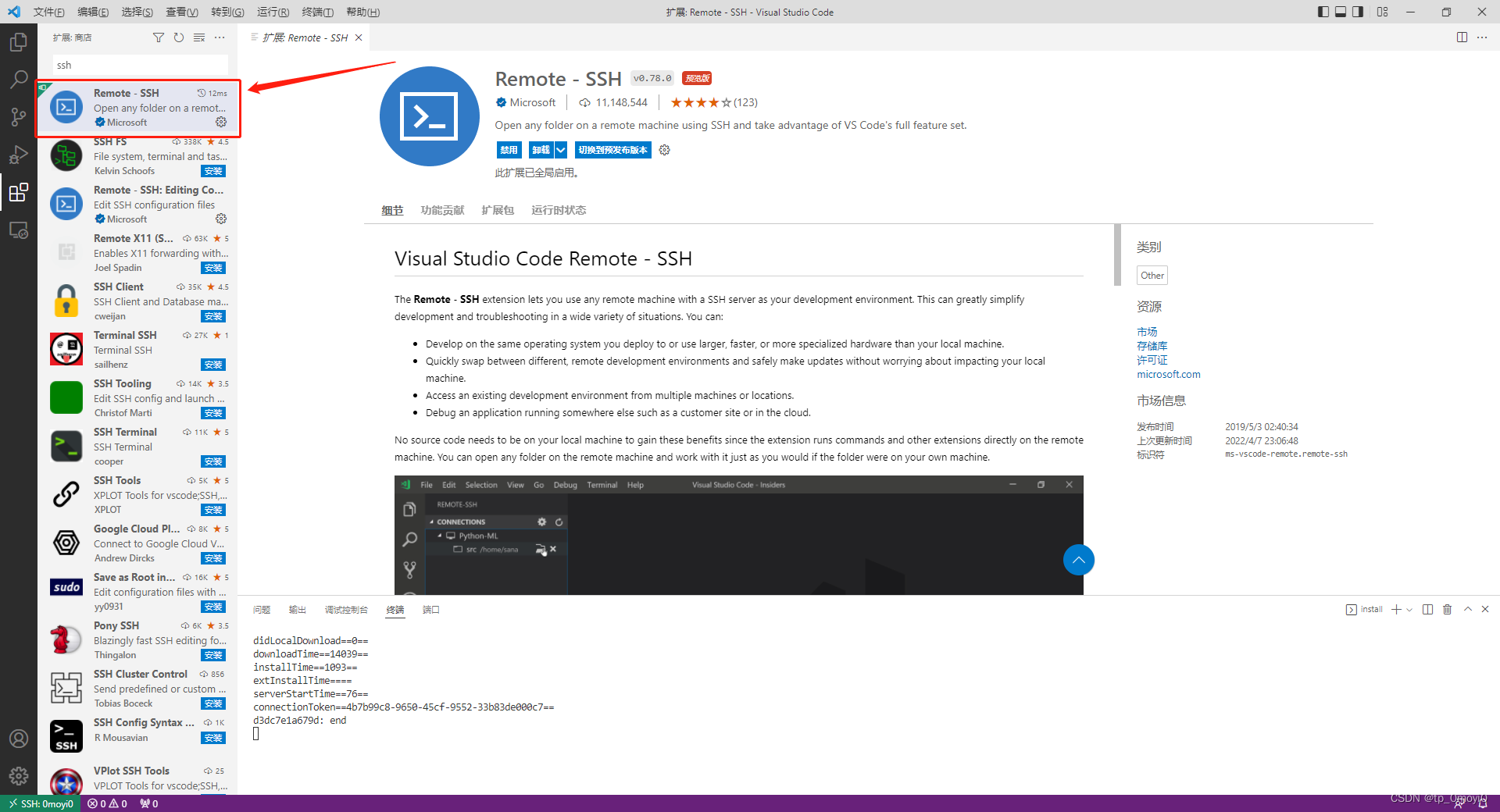Screen dimensions: 1500x812
Task: Click the filter extensions icon
Action: (x=159, y=37)
